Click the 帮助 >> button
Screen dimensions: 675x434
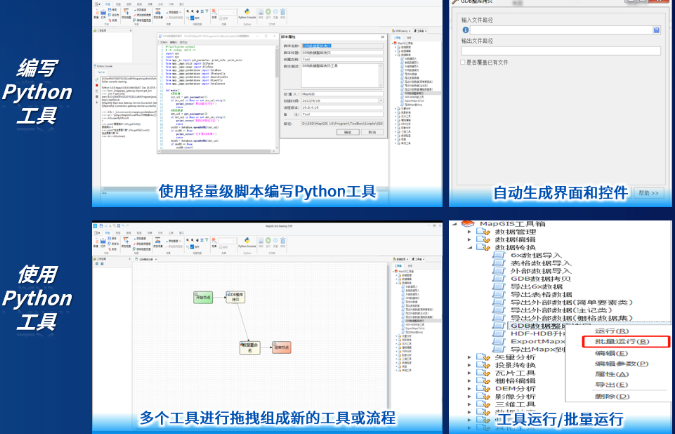(x=649, y=193)
